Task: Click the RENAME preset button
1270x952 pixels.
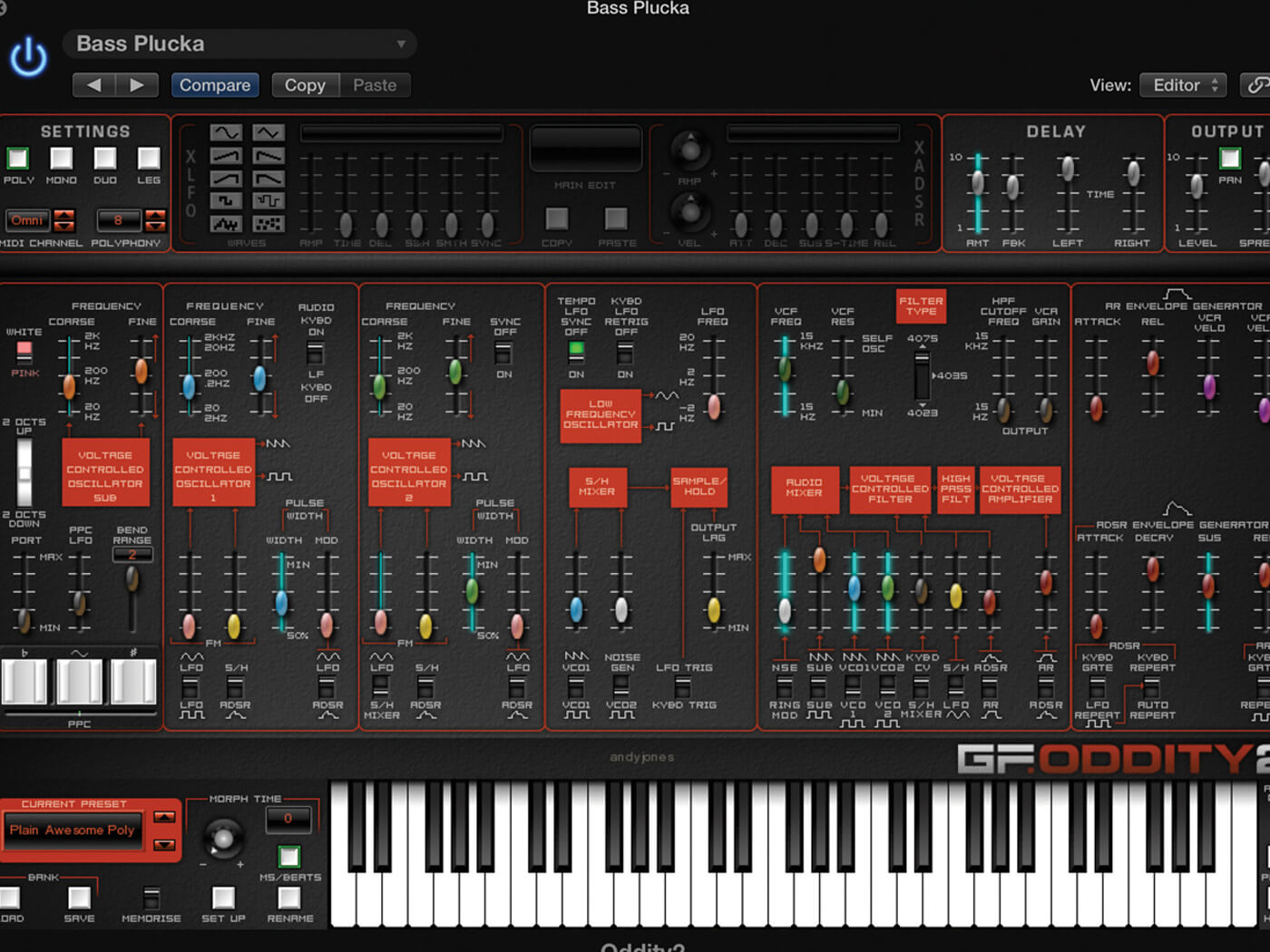Action: click(x=289, y=898)
